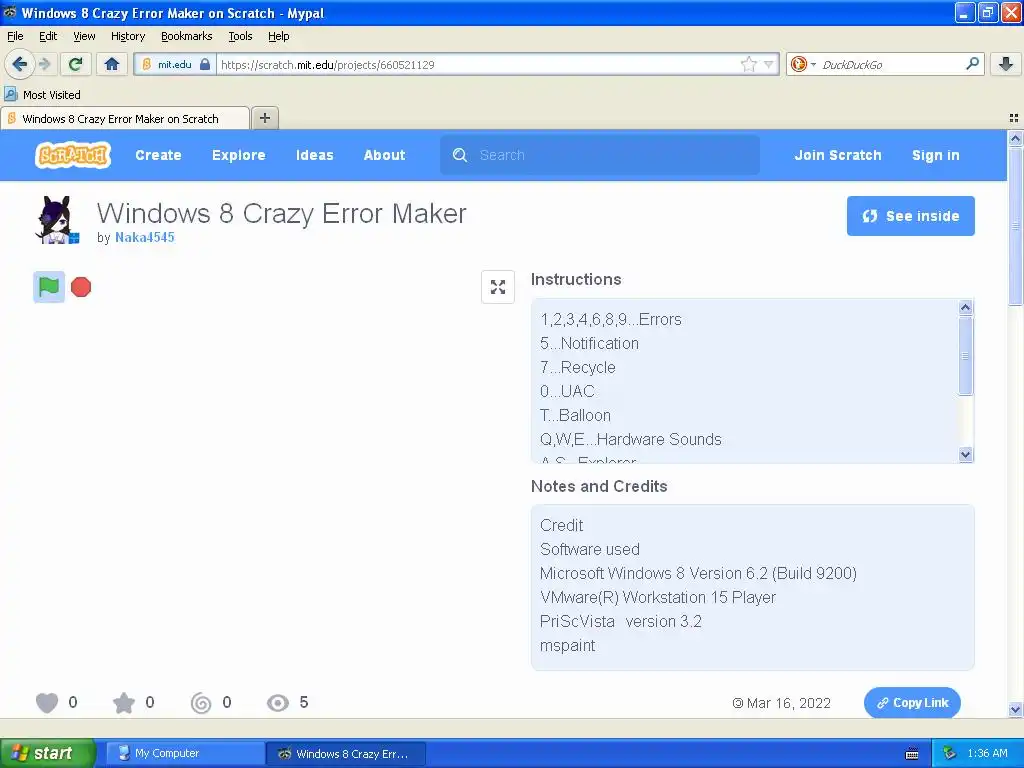Click page scrollbar up arrow
This screenshot has height=768, width=1024.
tap(1015, 138)
